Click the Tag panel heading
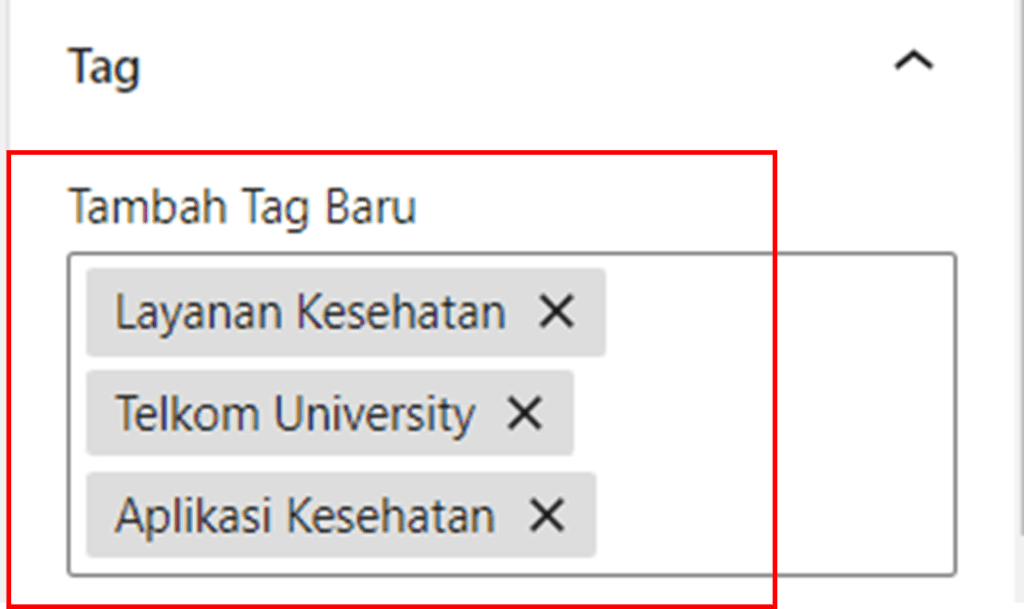The width and height of the screenshot is (1024, 609). (103, 67)
